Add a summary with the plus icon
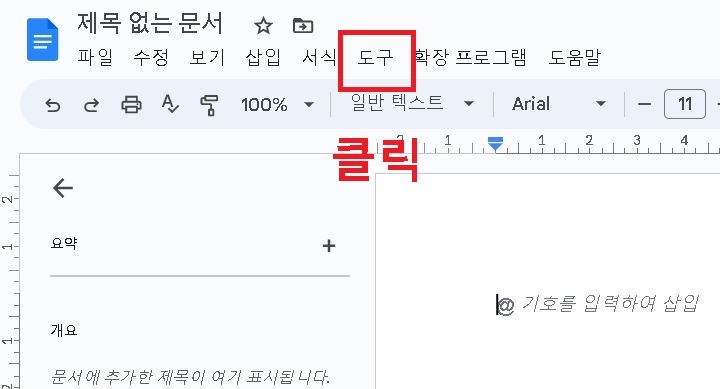Image resolution: width=720 pixels, height=389 pixels. [329, 246]
